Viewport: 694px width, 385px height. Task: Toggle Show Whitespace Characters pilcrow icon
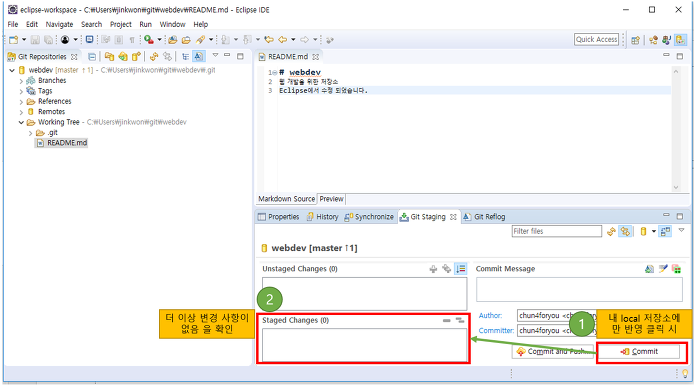click(132, 40)
